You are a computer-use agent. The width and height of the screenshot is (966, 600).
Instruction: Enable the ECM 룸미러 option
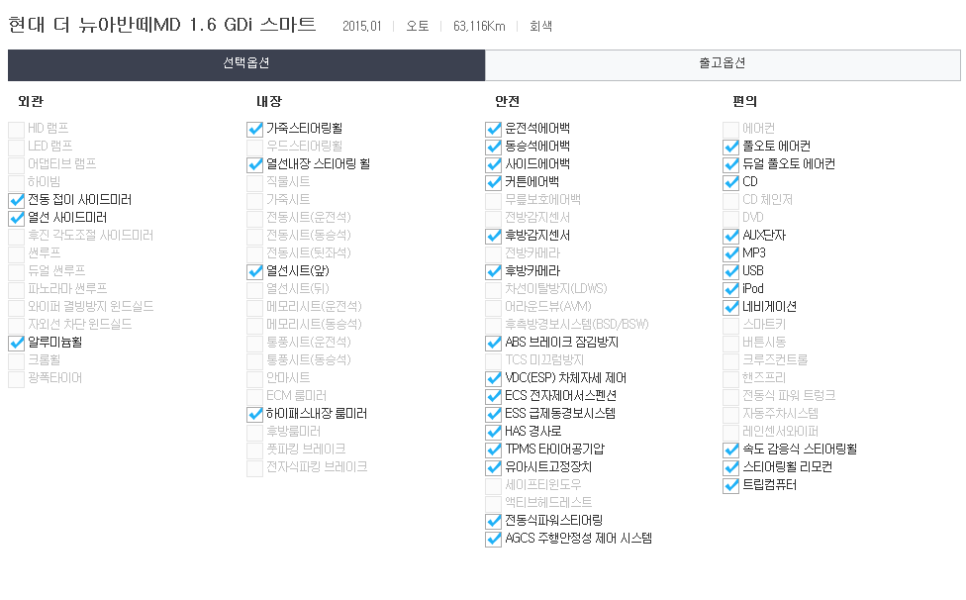tap(254, 397)
